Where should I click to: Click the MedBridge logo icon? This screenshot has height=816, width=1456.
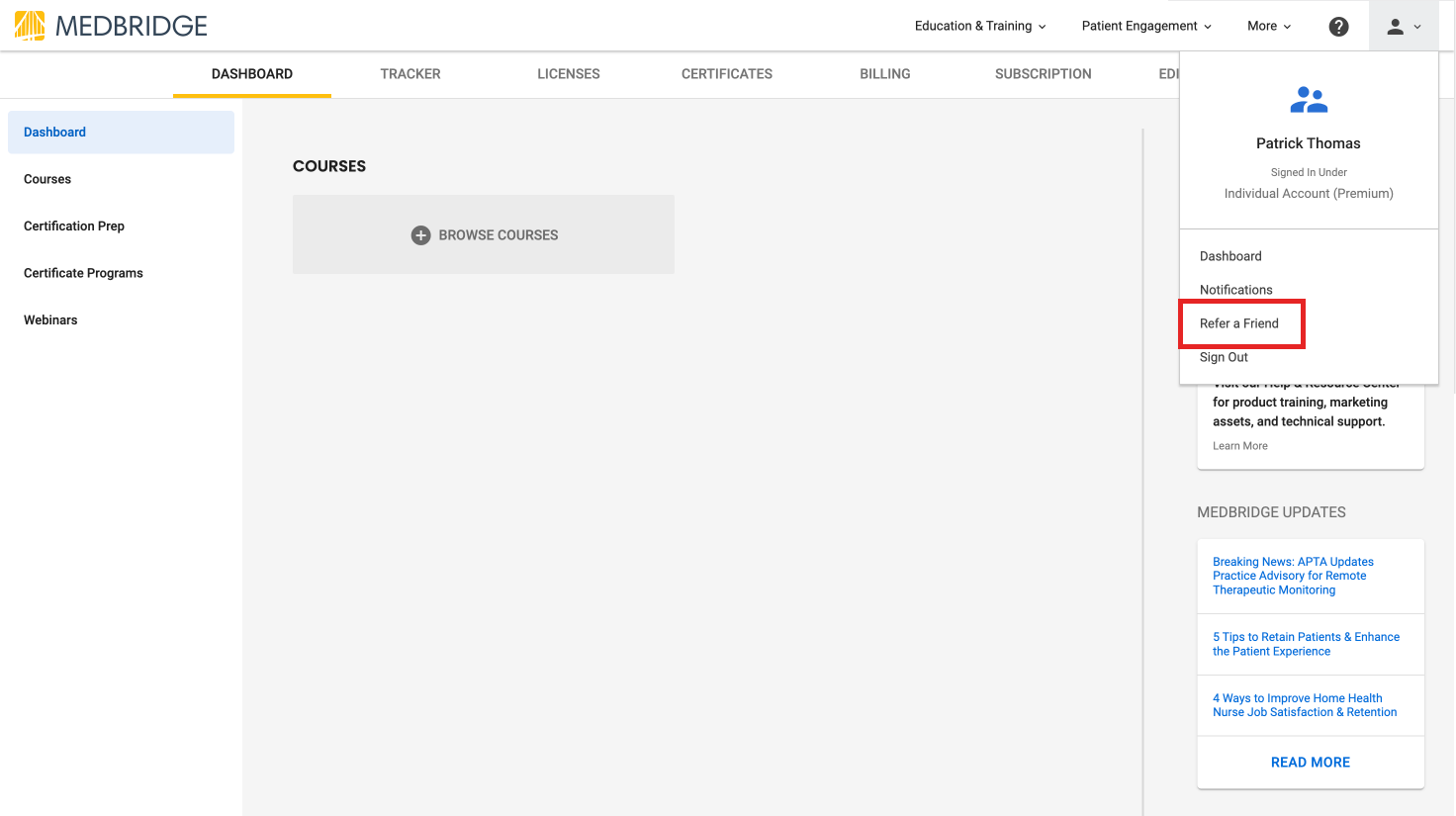pyautogui.click(x=30, y=26)
